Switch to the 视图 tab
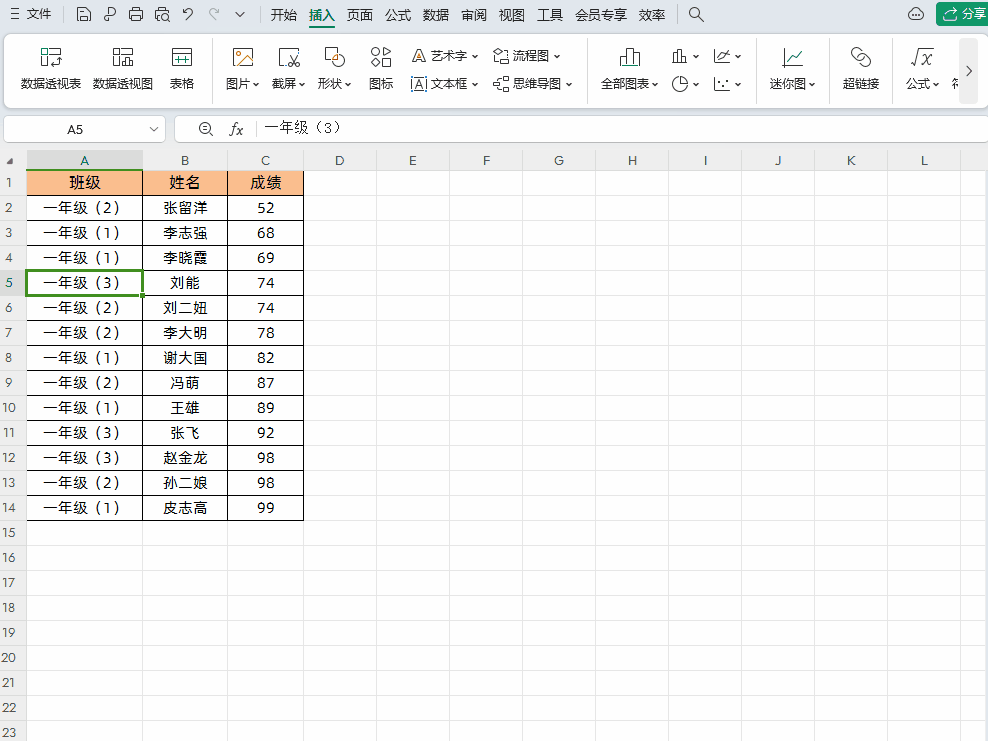The width and height of the screenshot is (988, 741). point(511,14)
